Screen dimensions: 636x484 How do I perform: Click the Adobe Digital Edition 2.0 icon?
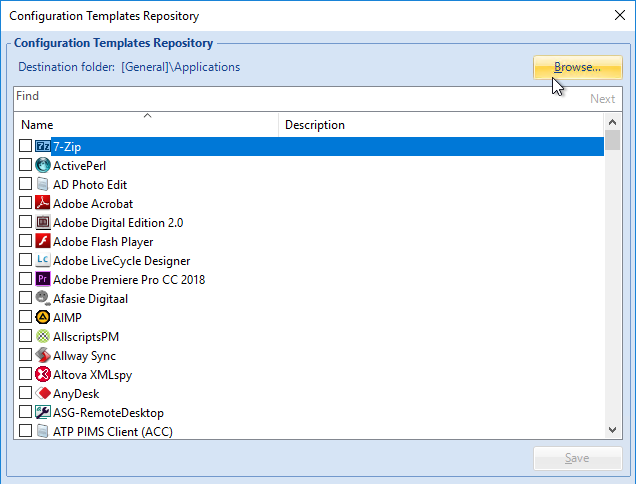click(43, 222)
